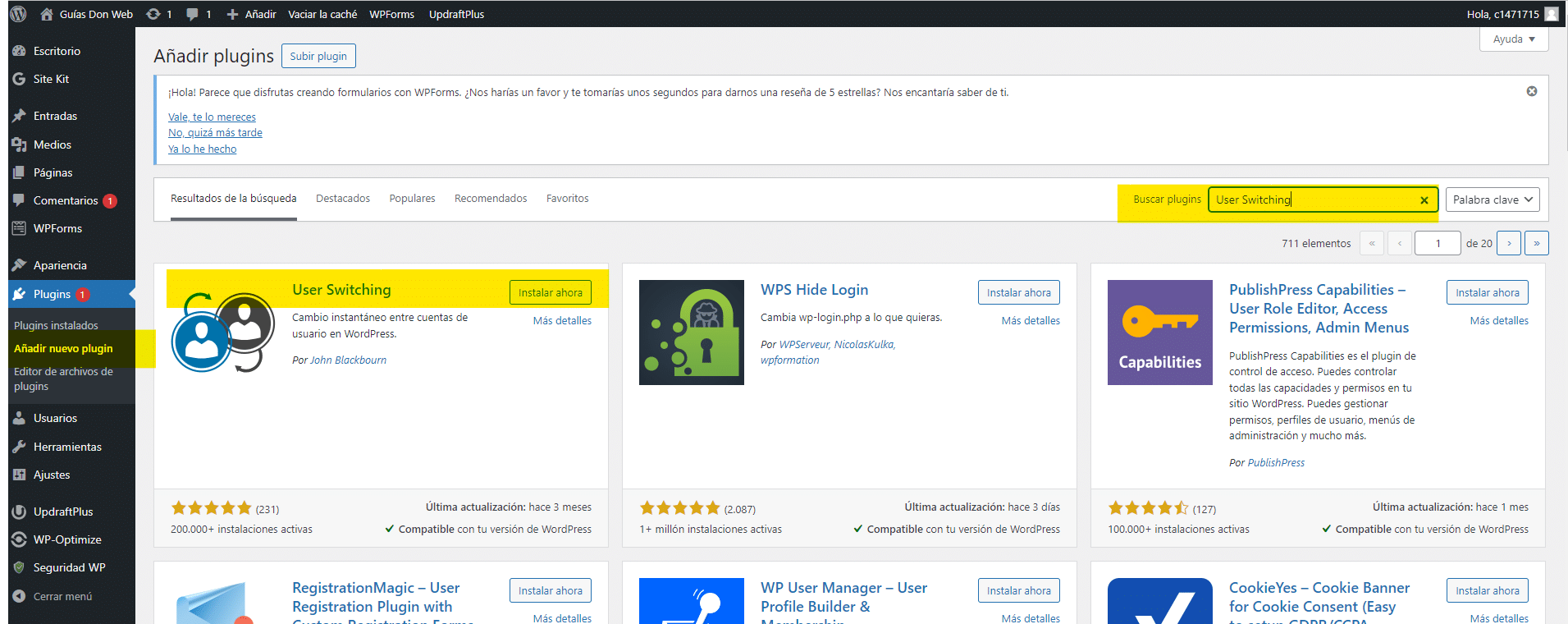Click the PublishPress Capabilities plugin icon
The height and width of the screenshot is (624, 1568).
[1159, 333]
